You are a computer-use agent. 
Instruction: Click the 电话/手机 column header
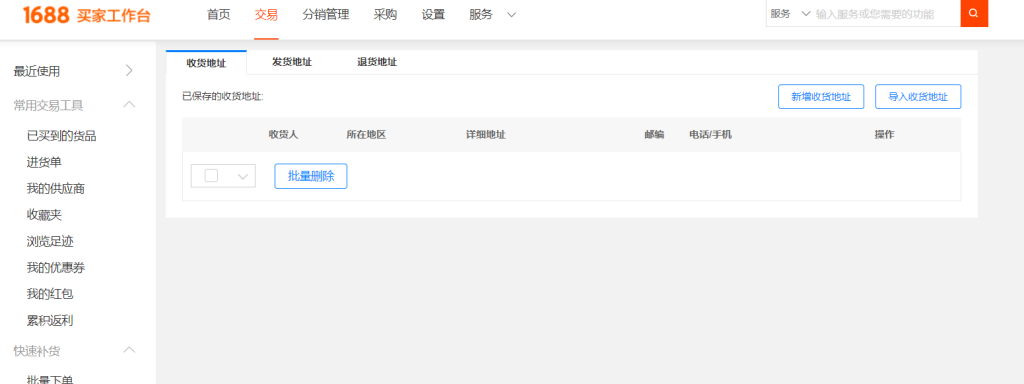(x=711, y=135)
